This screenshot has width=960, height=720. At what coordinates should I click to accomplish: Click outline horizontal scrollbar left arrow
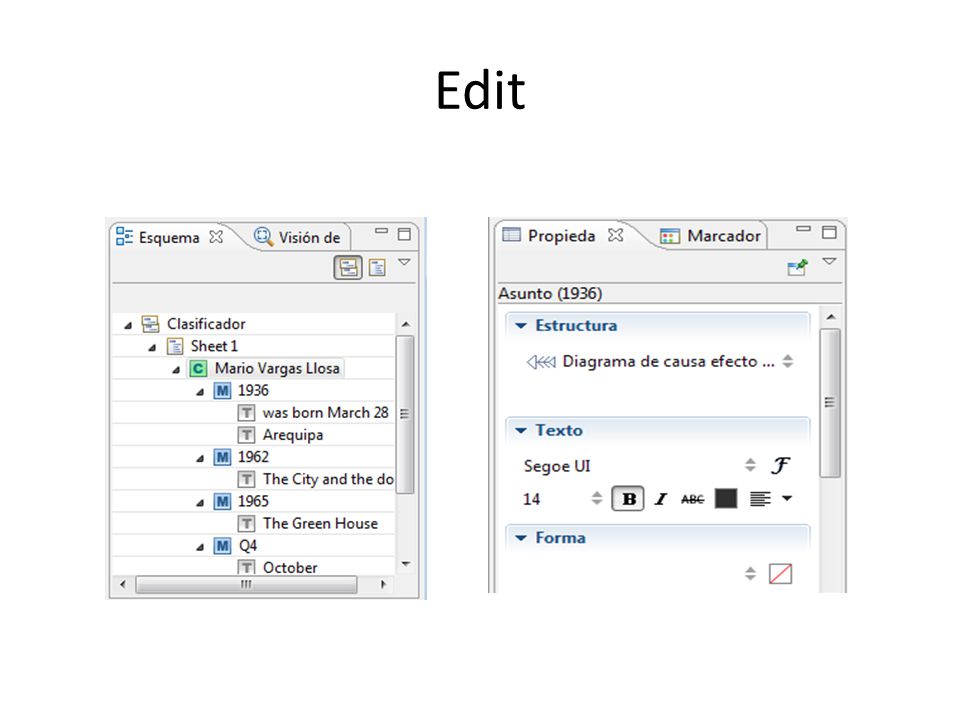coord(123,584)
